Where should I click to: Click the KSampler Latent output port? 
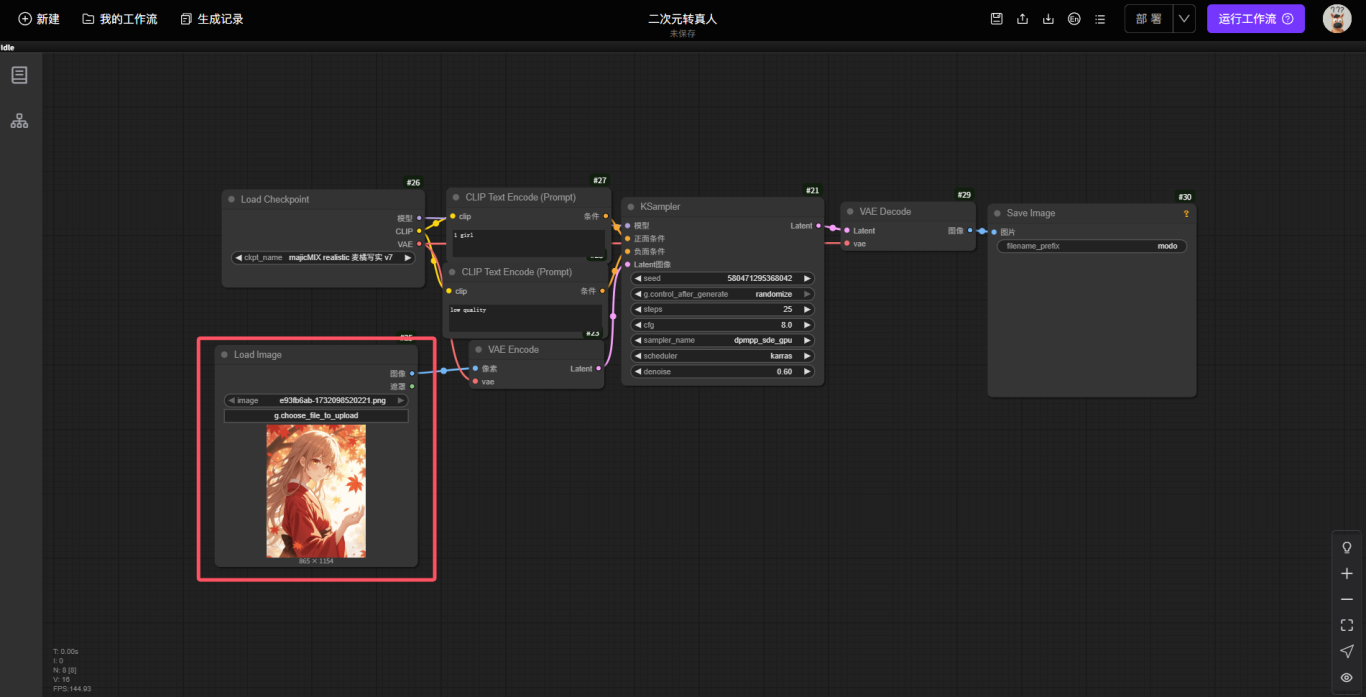[819, 226]
